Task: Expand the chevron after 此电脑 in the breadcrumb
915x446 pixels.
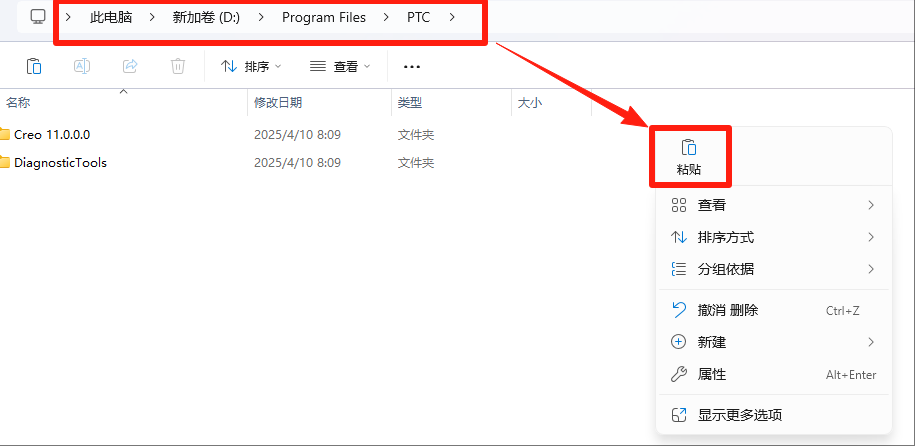Action: point(152,18)
